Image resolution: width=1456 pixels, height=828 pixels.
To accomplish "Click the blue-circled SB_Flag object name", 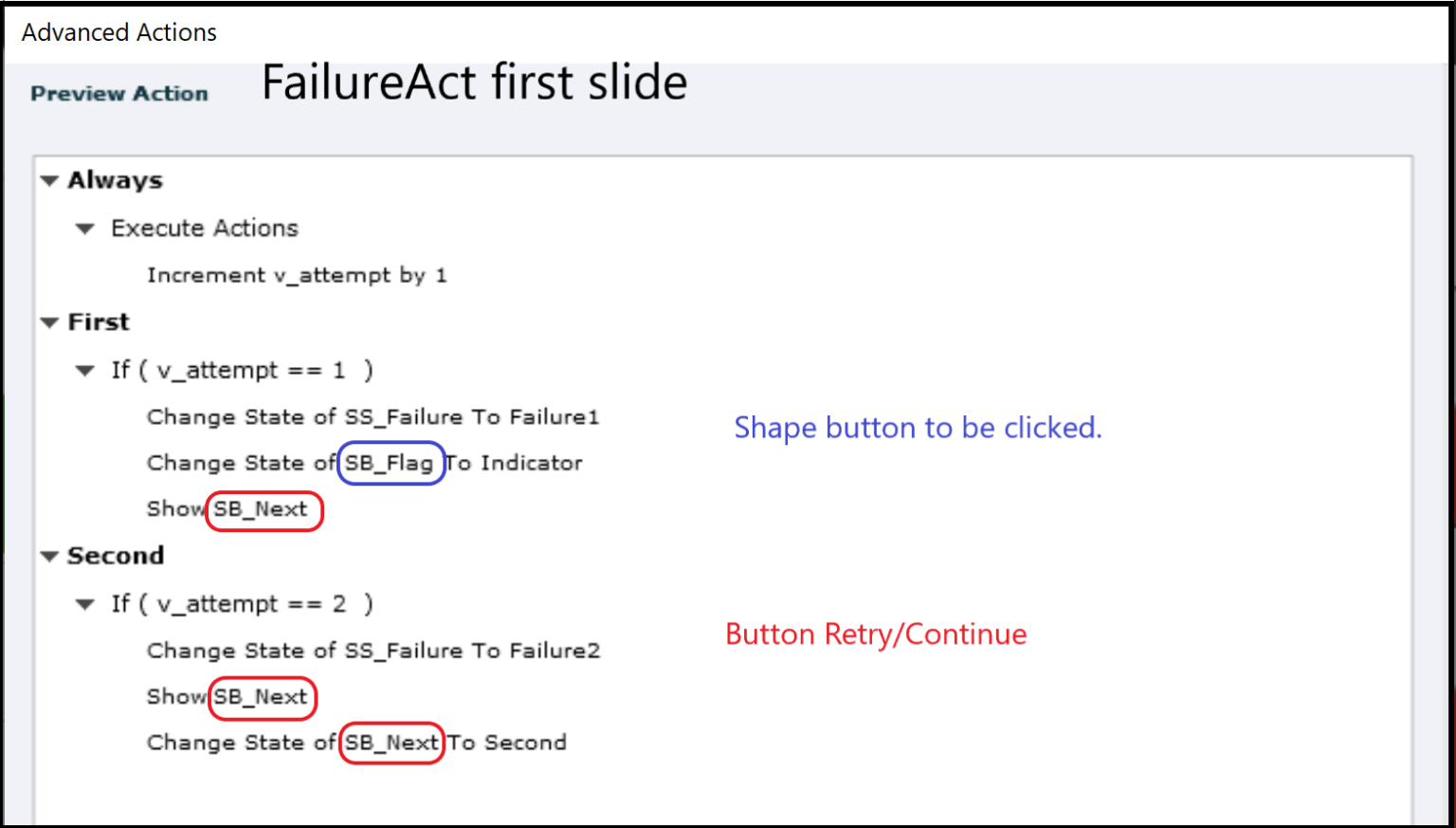I will (391, 463).
